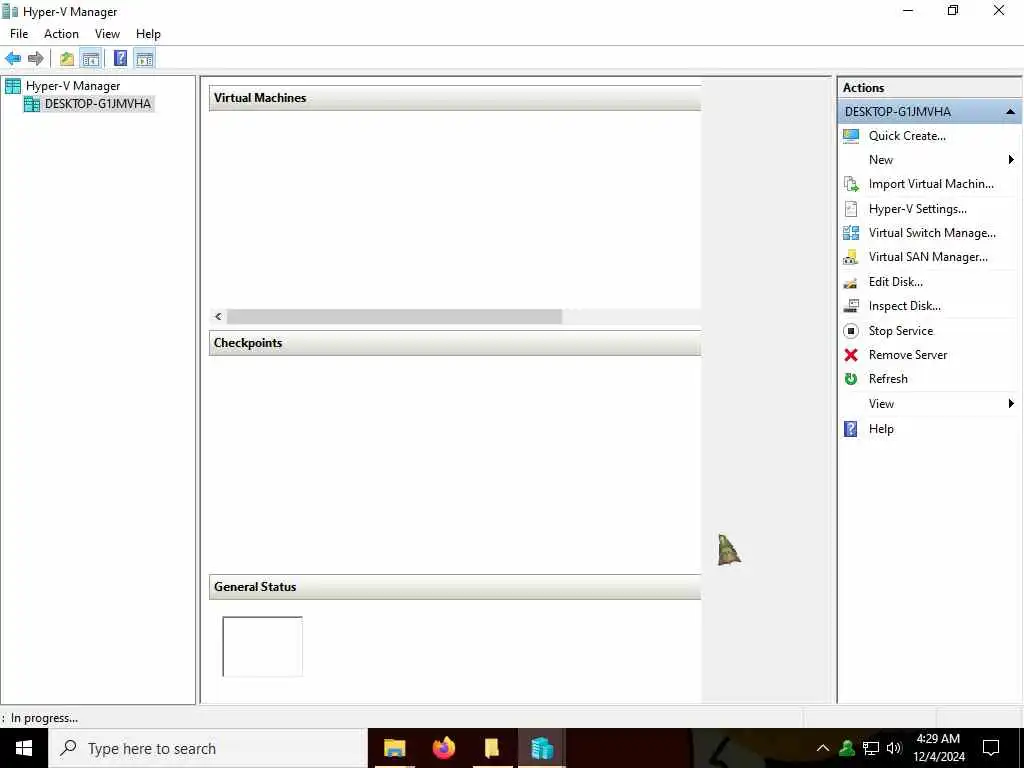Click the Forward arrow toolbar icon
This screenshot has width=1024, height=768.
36,59
